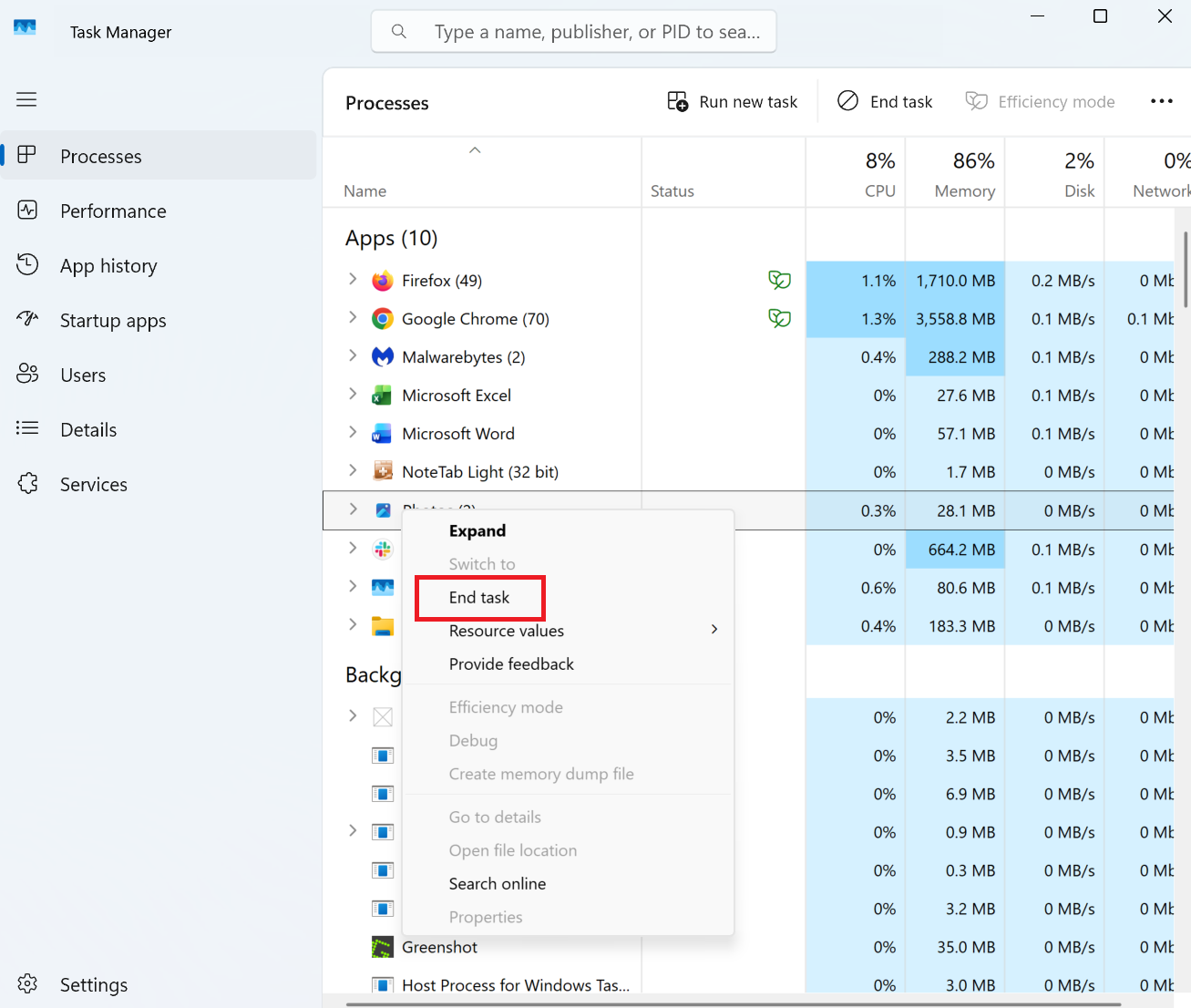1191x1008 pixels.
Task: Sort by the Status column header
Action: click(724, 173)
